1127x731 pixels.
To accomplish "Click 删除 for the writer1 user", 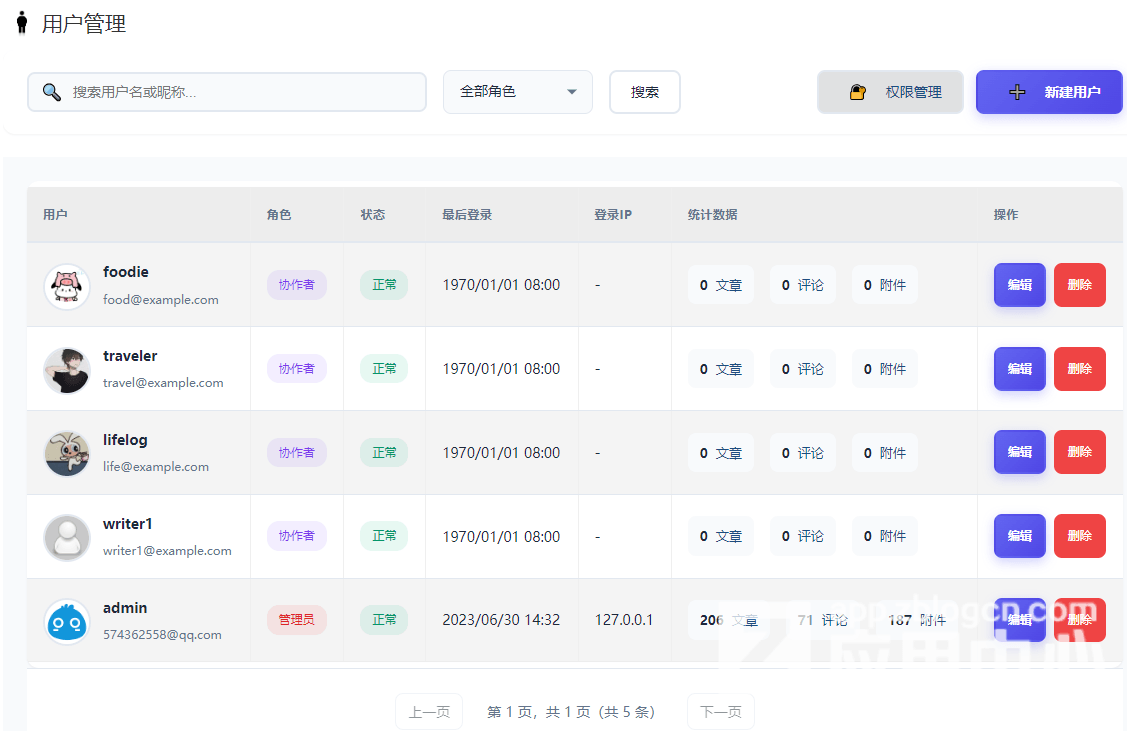I will tap(1079, 536).
